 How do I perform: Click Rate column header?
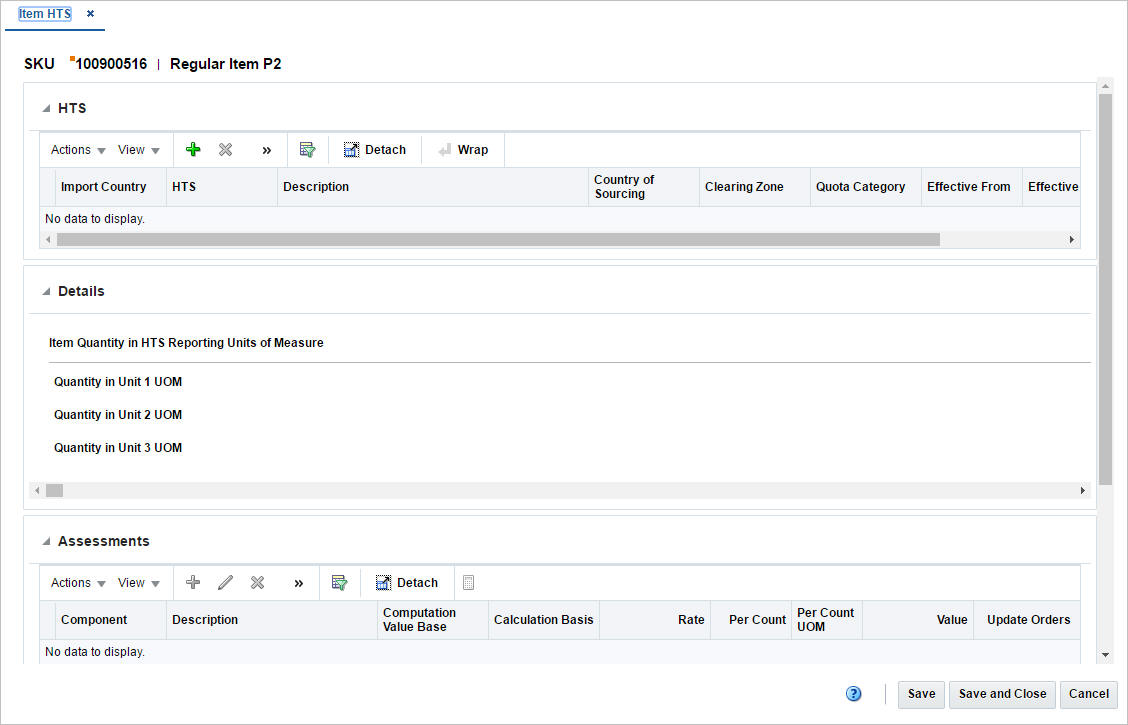pyautogui.click(x=655, y=620)
